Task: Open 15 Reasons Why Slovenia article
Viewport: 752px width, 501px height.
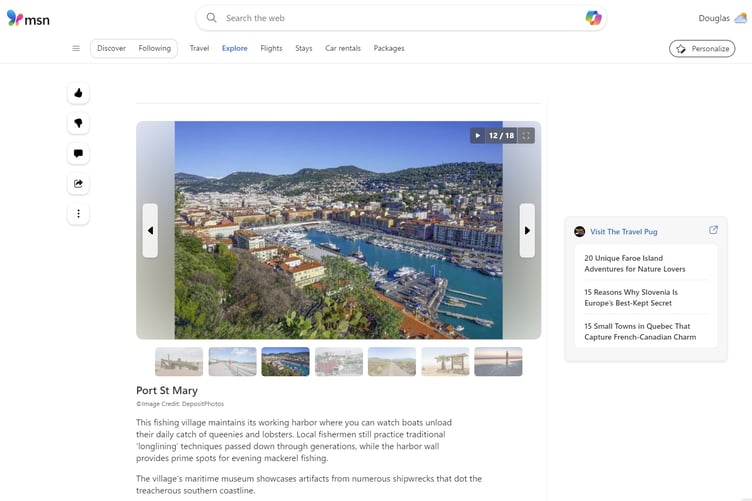Action: [631, 298]
